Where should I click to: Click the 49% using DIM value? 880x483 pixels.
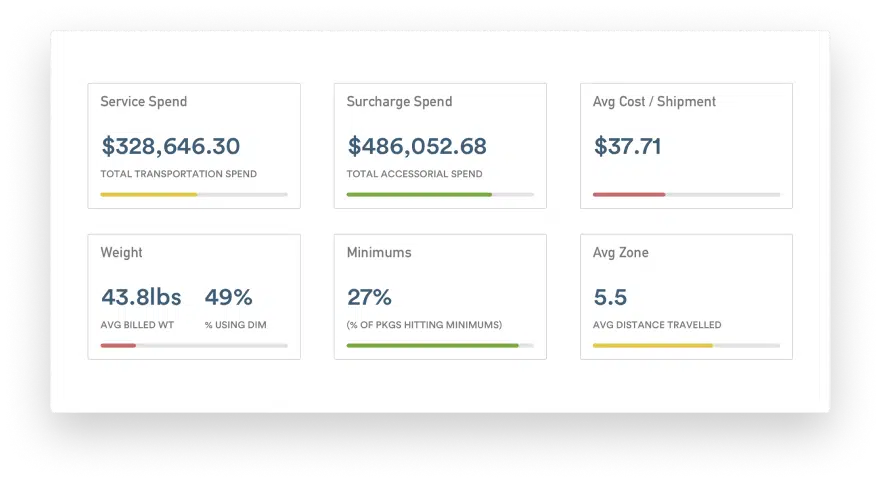[x=228, y=297]
